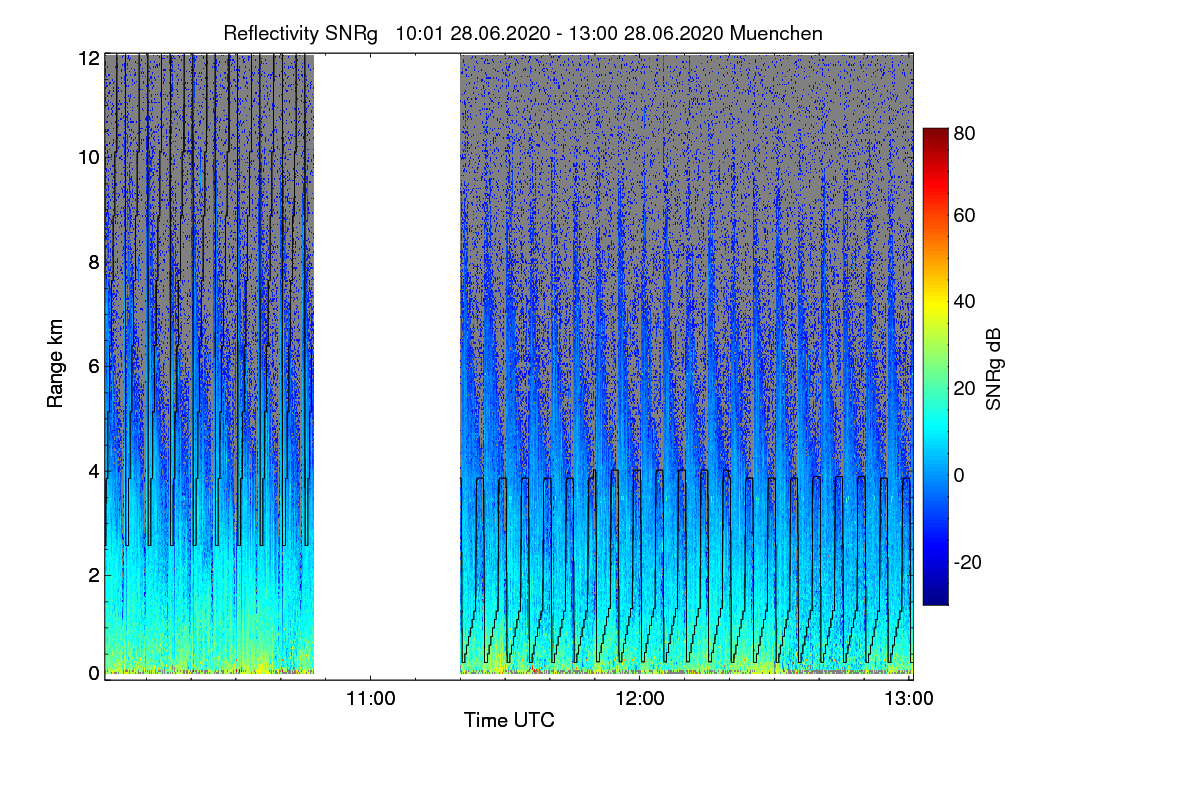Click the station name 'Muenchen' in the title

click(777, 33)
